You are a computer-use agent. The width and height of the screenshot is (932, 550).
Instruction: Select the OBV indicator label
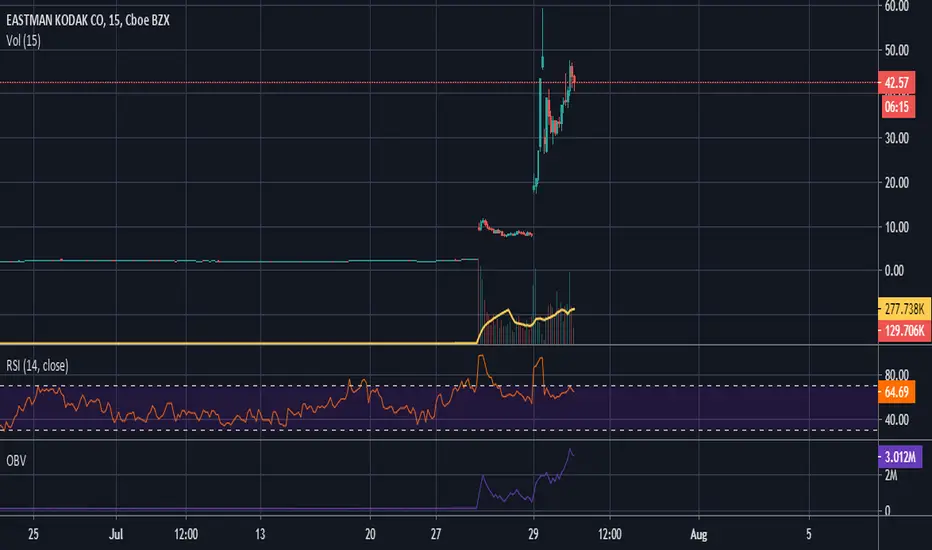[x=16, y=460]
